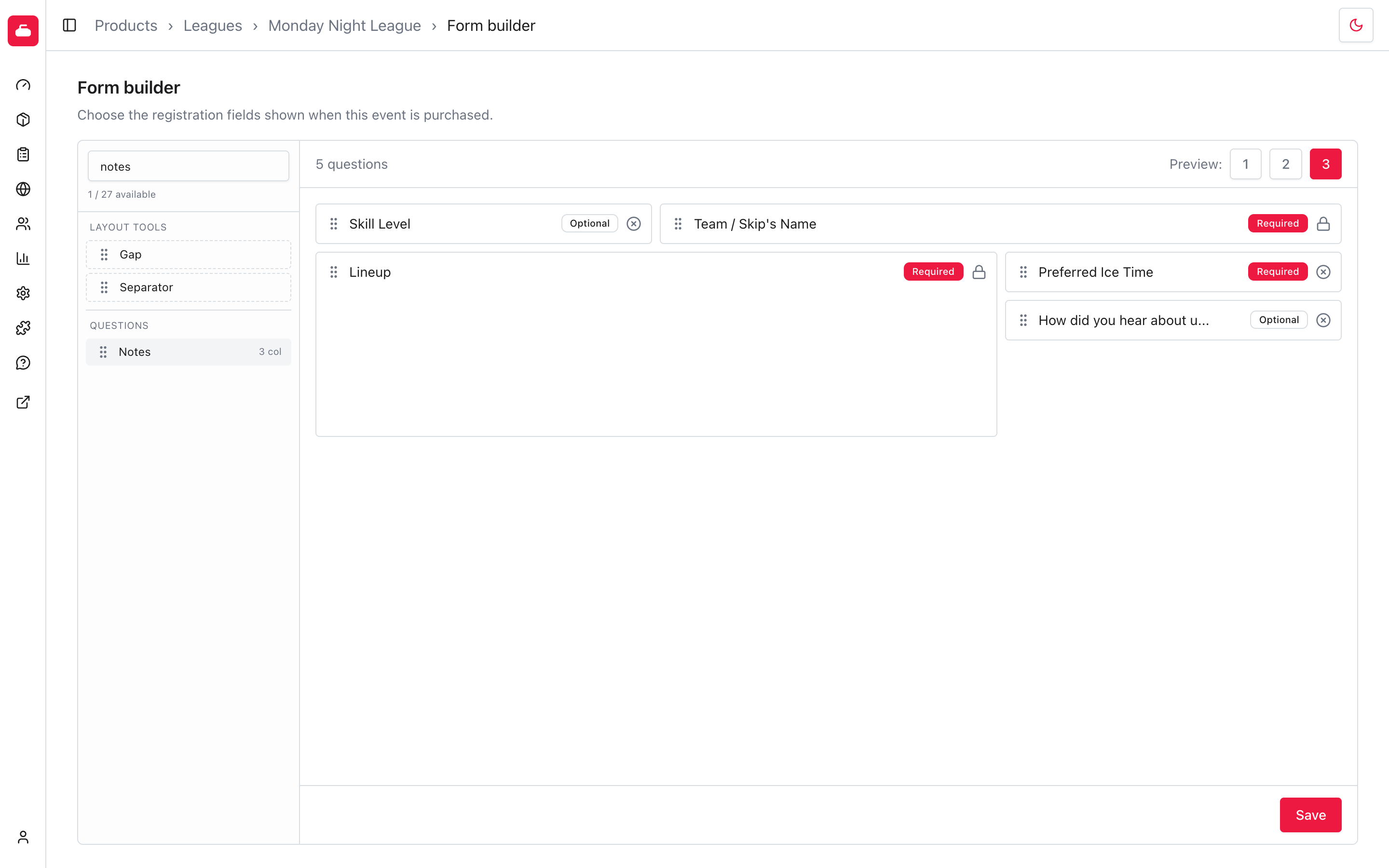The height and width of the screenshot is (868, 1389).
Task: Grab the Skill Level drag handle
Action: pos(333,224)
